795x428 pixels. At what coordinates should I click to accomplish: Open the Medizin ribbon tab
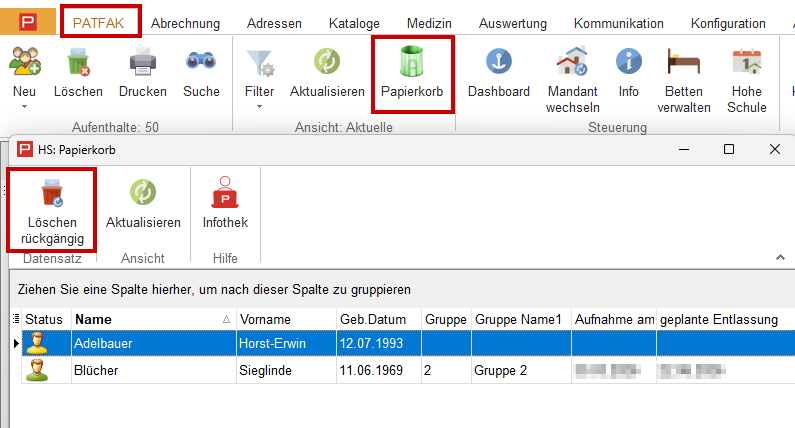428,23
